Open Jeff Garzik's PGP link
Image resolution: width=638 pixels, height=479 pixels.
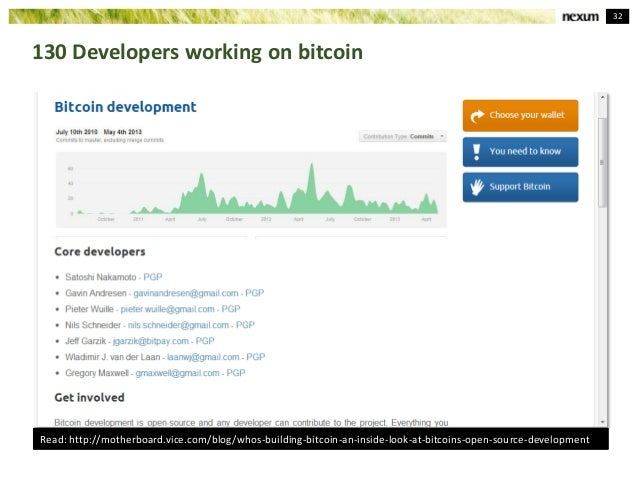pyautogui.click(x=205, y=341)
